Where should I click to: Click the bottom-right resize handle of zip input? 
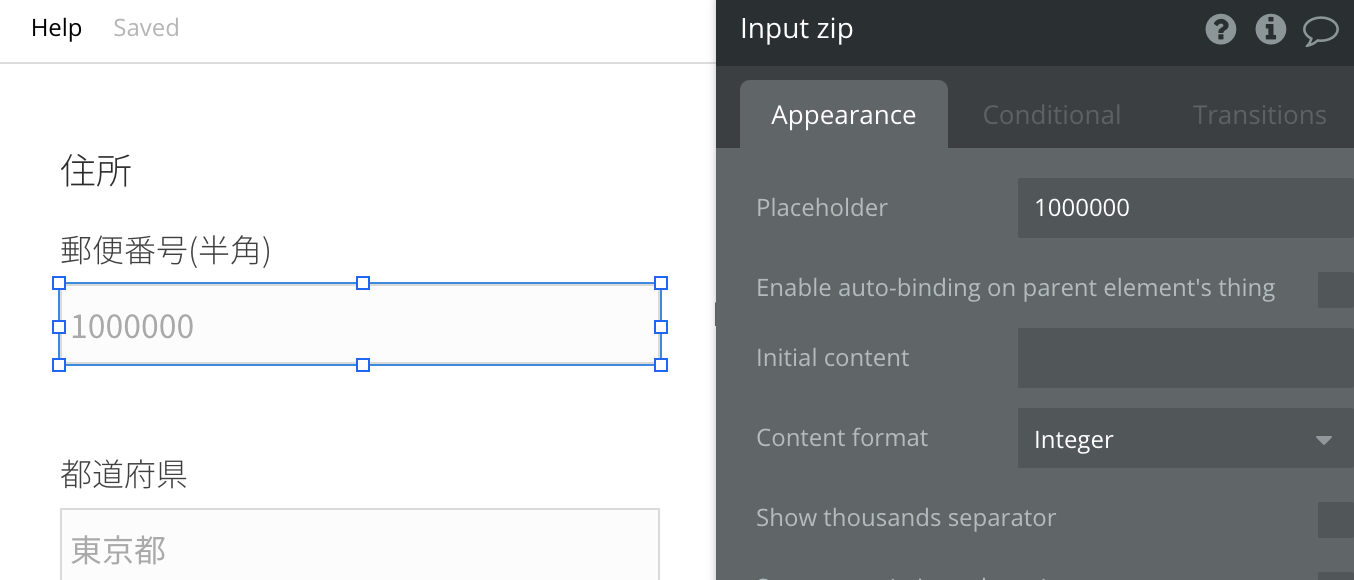coord(661,365)
